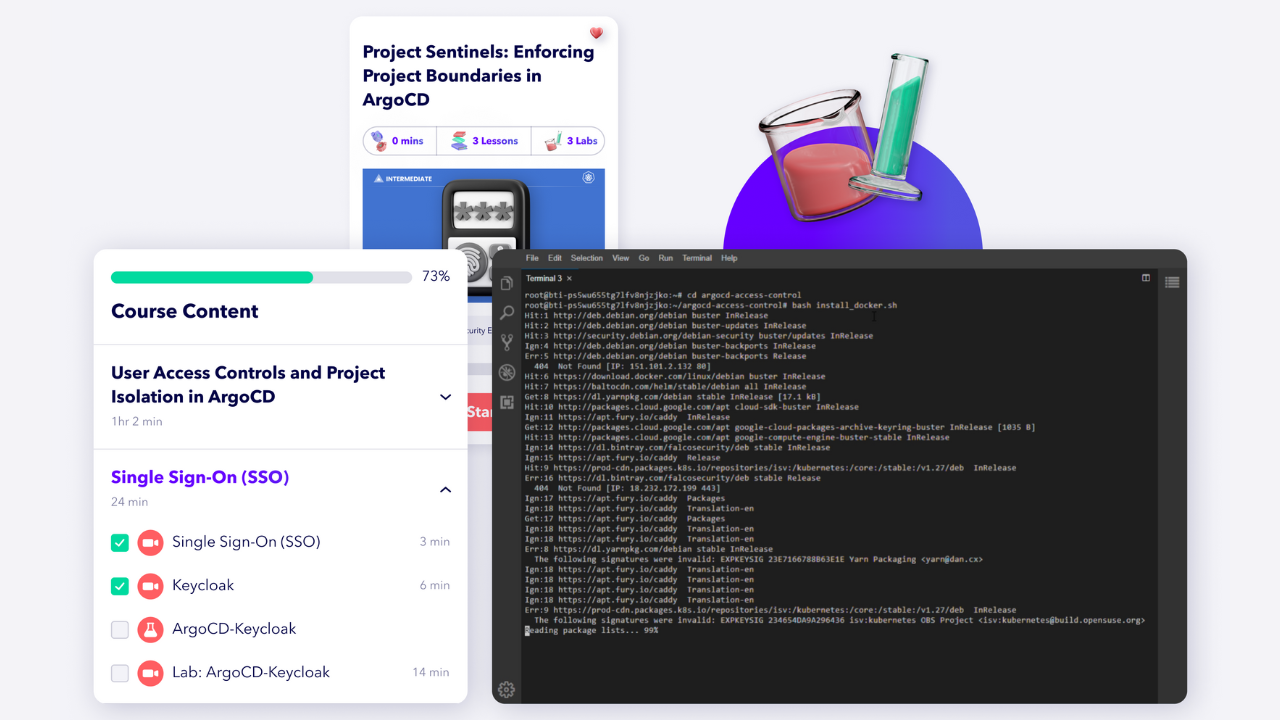Screen dimensions: 1280x720
Task: Click the beaker icon beside 3 Labs
Action: point(553,141)
